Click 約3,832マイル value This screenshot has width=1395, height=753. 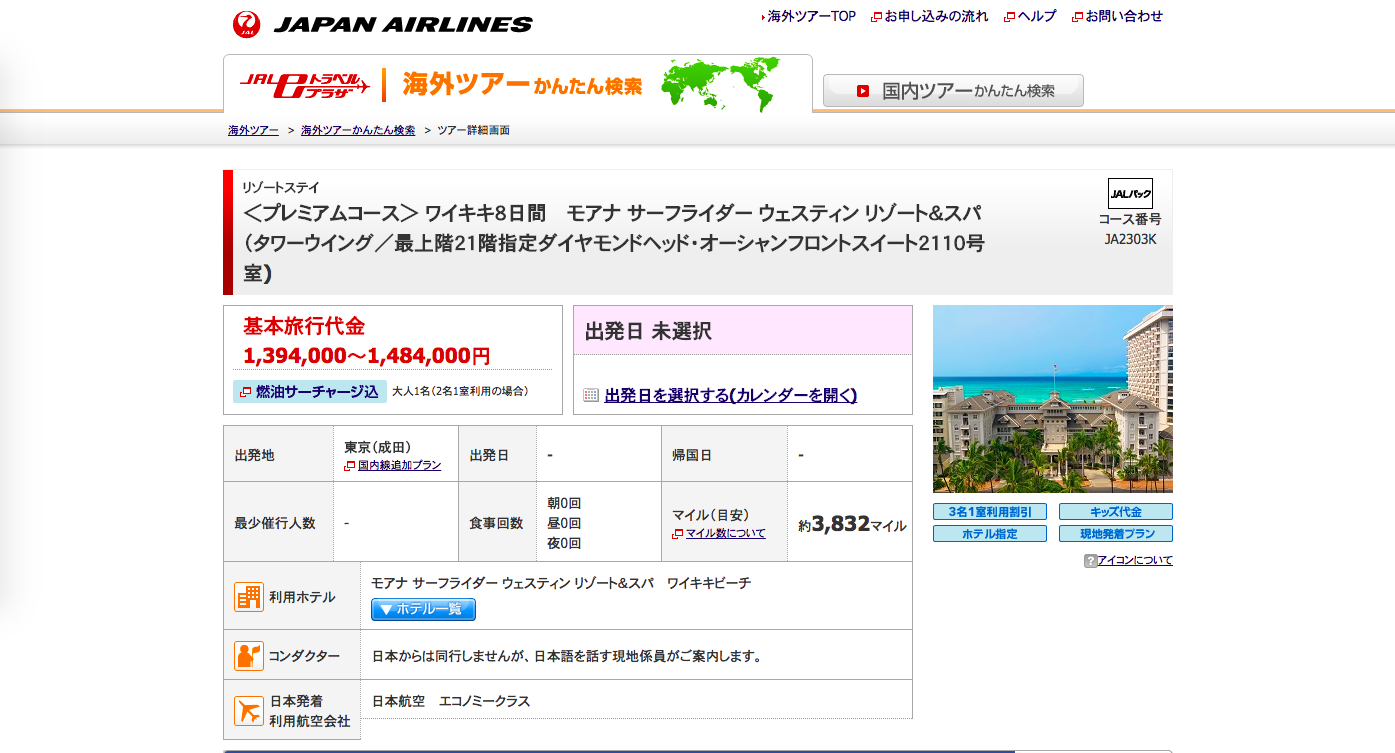tap(852, 524)
